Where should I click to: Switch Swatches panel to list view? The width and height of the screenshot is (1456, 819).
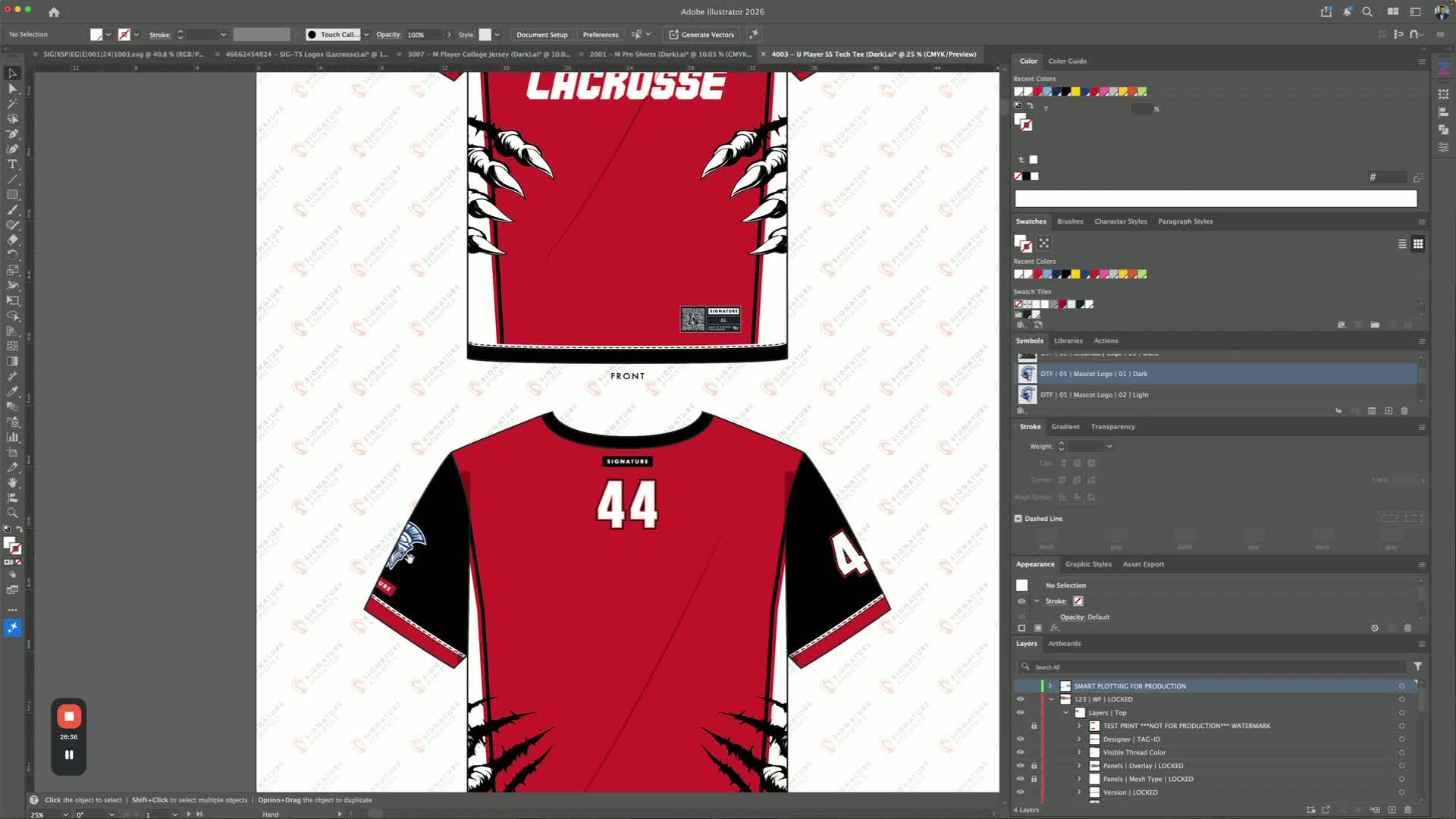pyautogui.click(x=1402, y=243)
